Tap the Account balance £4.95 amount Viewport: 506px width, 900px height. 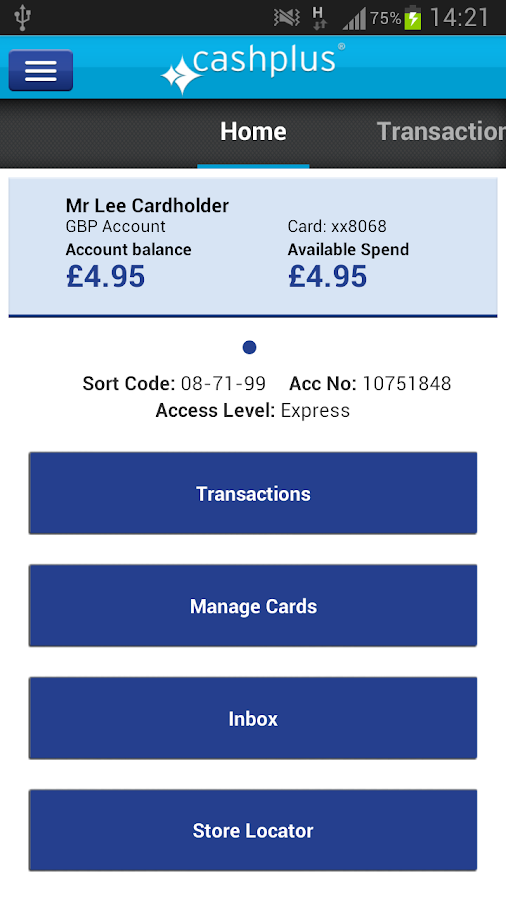pos(106,277)
